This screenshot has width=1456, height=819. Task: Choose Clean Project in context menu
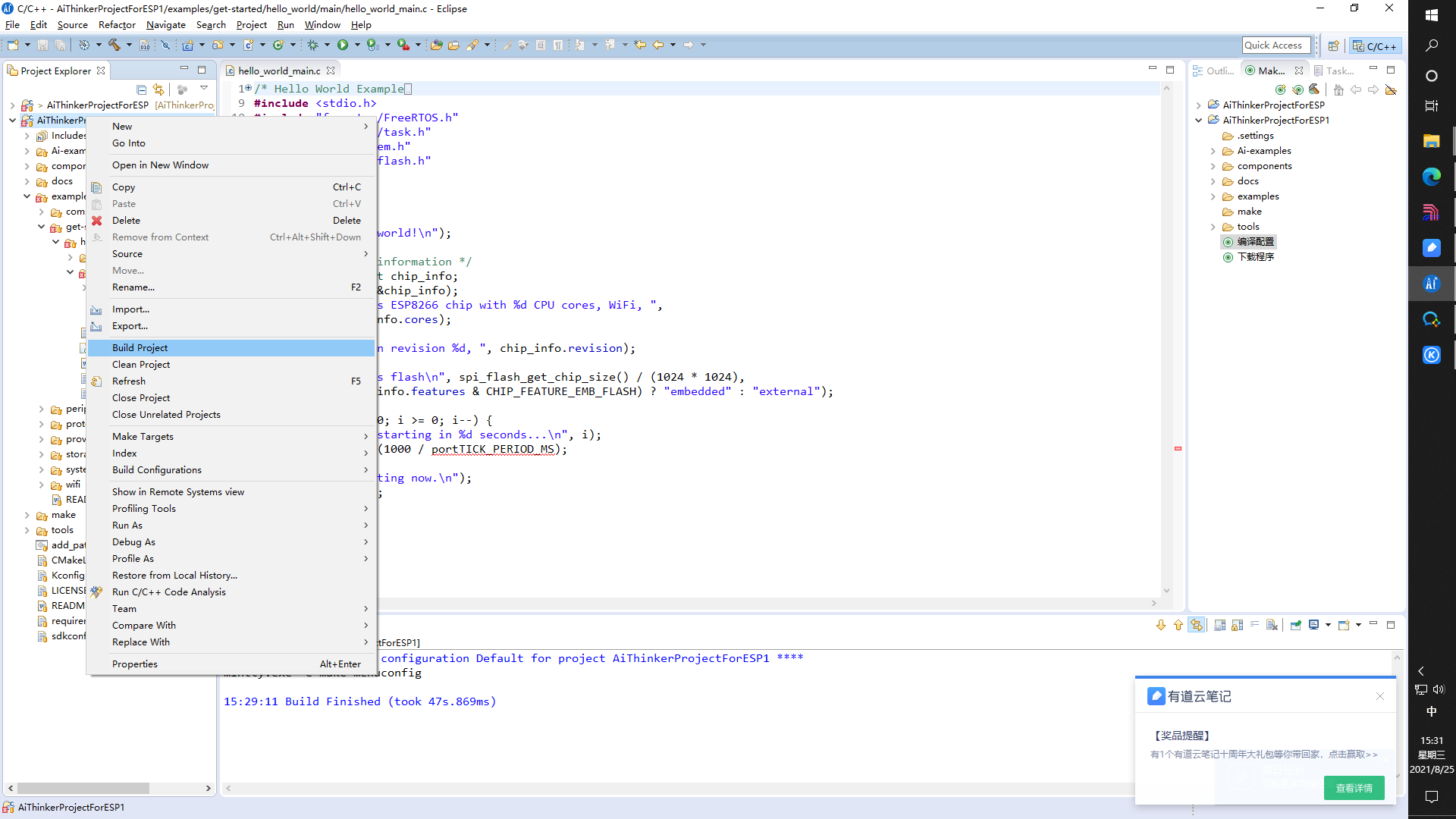click(141, 364)
